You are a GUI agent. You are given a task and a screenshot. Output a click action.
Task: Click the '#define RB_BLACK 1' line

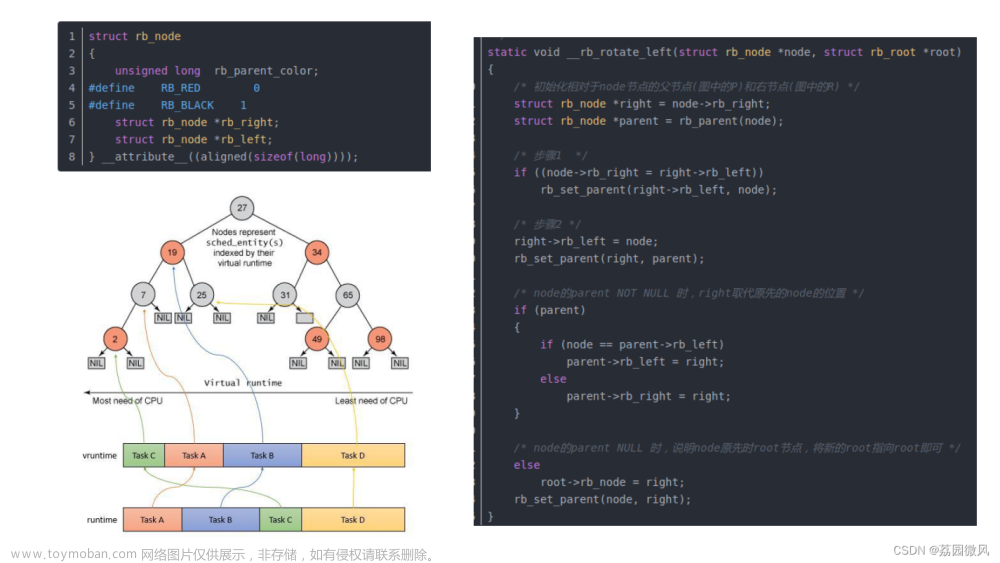point(168,105)
